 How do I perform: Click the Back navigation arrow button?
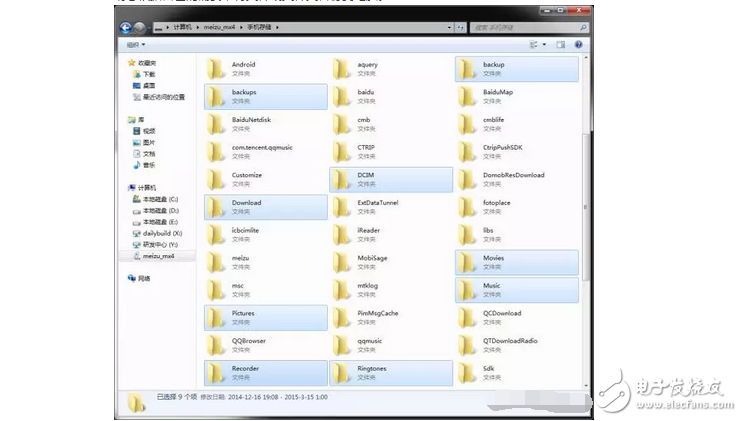point(125,28)
